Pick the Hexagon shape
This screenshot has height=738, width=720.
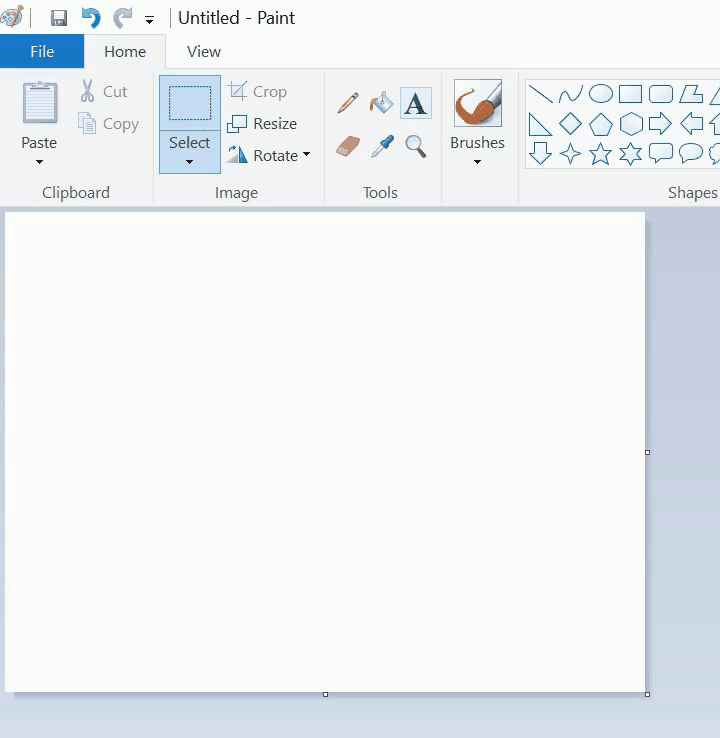click(x=631, y=124)
